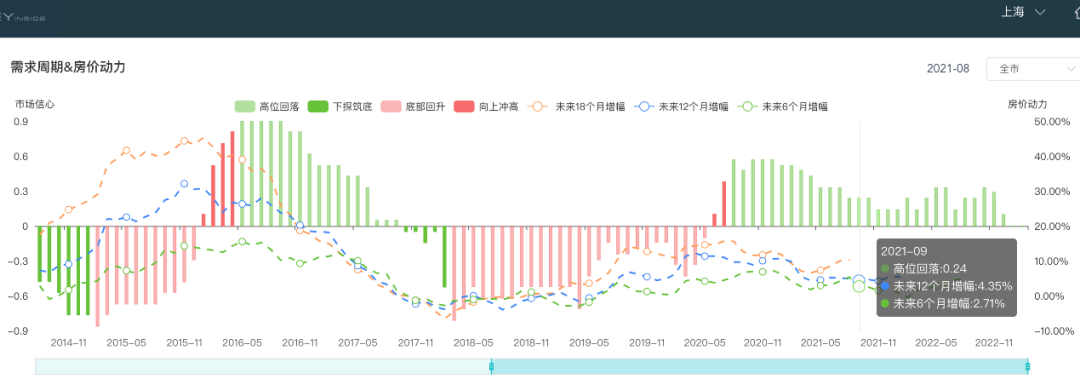
Task: Click the 2022-11 x-axis label
Action: [x=994, y=342]
